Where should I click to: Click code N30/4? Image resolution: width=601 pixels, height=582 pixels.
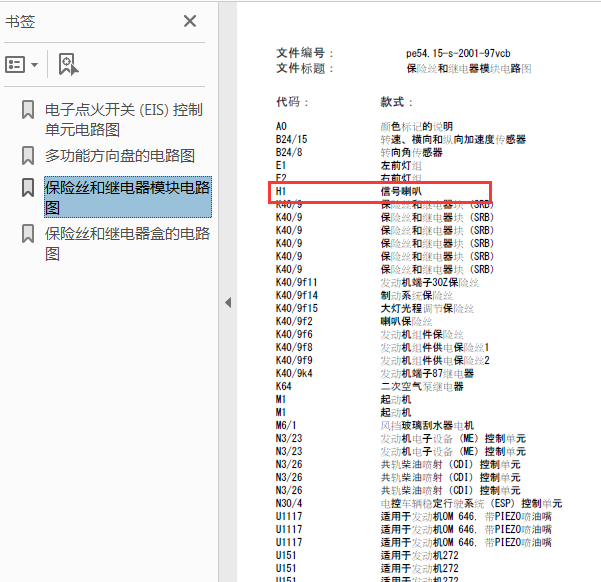[x=289, y=503]
